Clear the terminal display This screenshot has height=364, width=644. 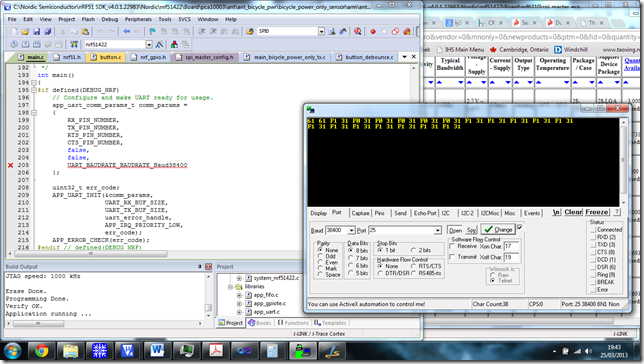[x=573, y=212]
